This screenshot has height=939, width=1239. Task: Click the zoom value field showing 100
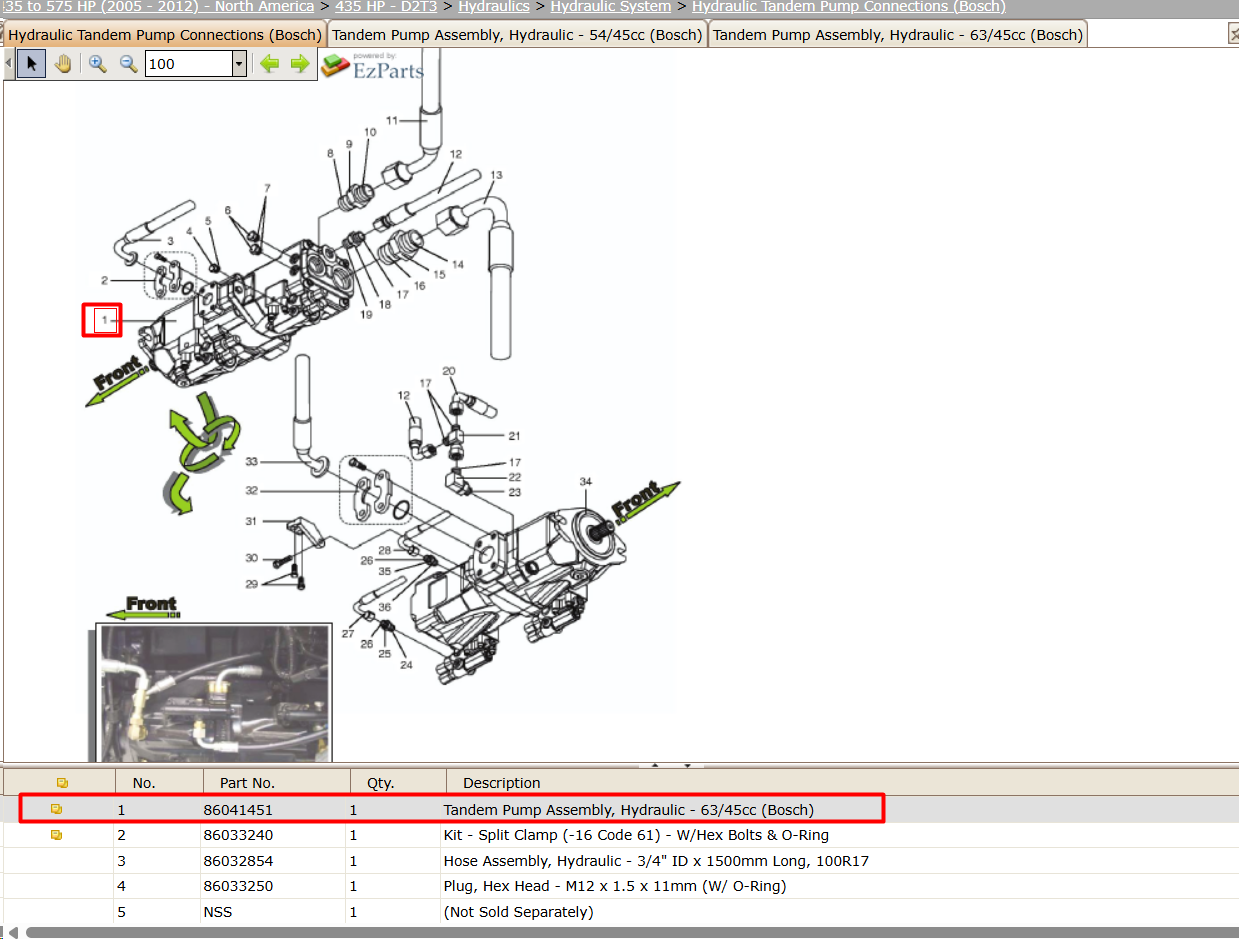coord(189,64)
